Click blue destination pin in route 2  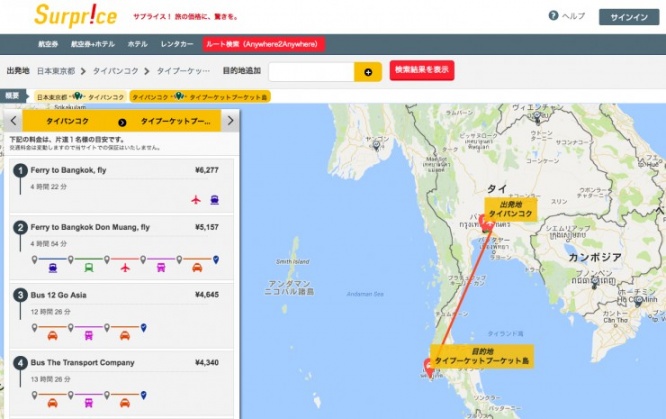click(216, 259)
